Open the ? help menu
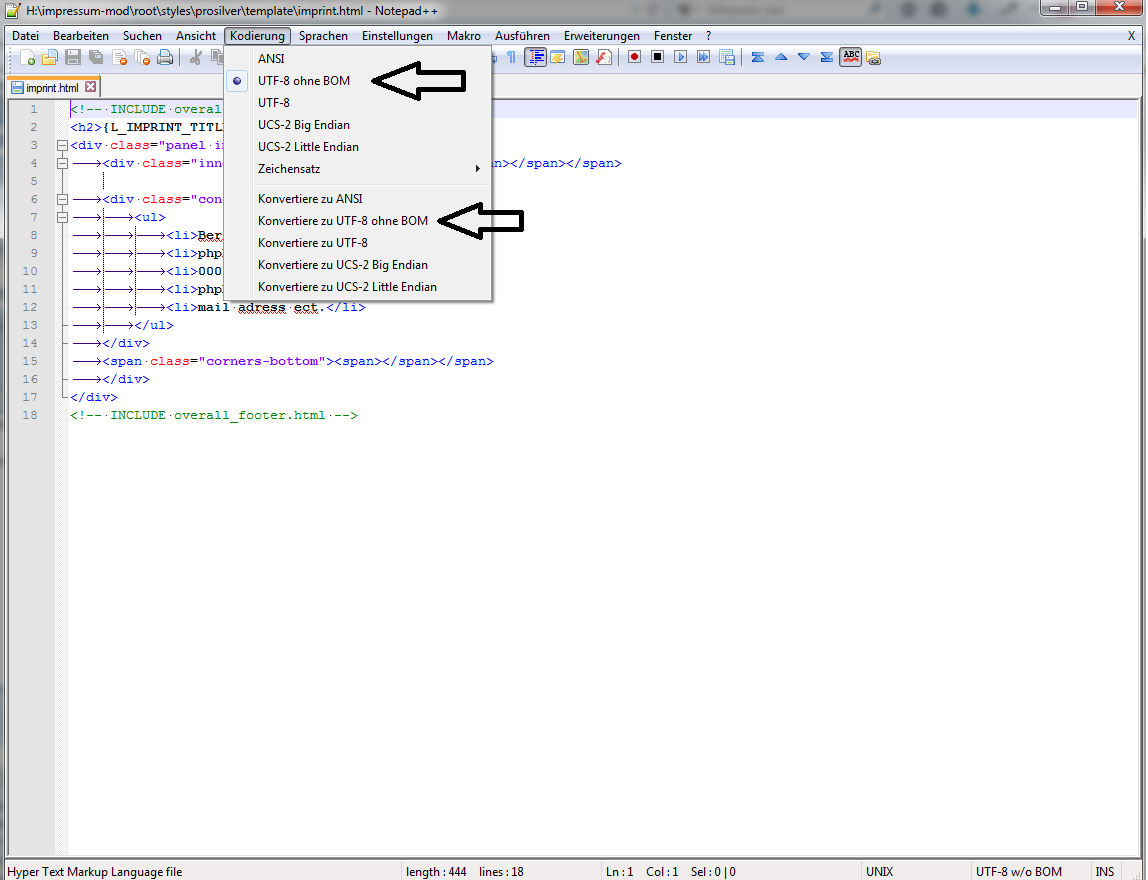This screenshot has width=1148, height=880. (x=708, y=36)
